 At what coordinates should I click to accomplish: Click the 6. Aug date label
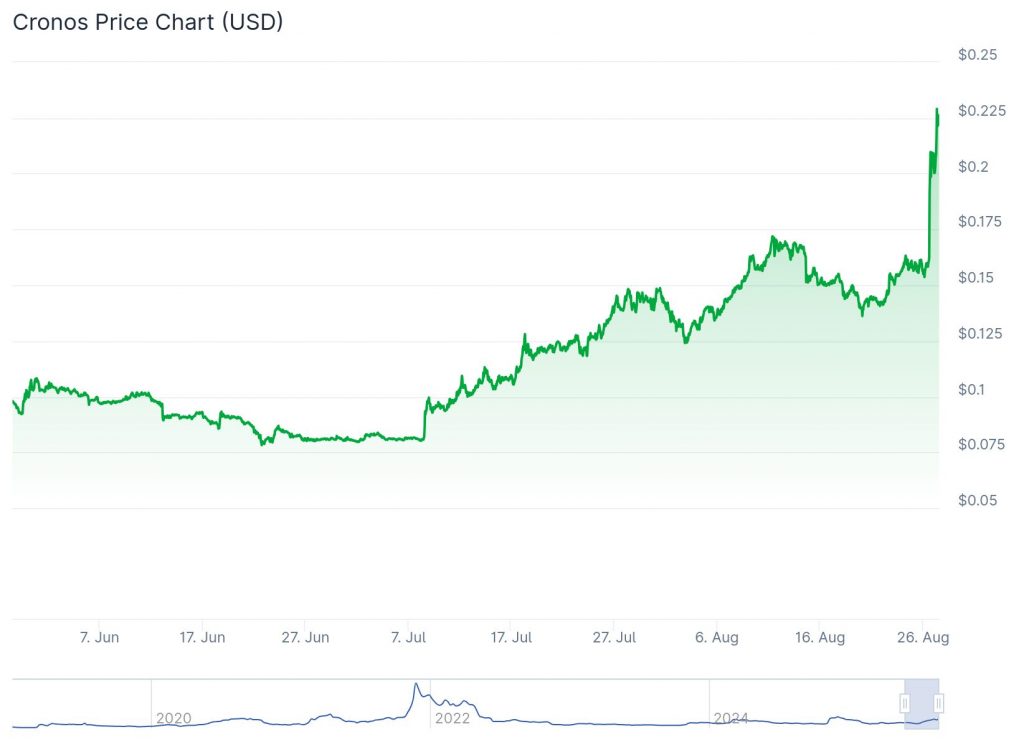(717, 637)
